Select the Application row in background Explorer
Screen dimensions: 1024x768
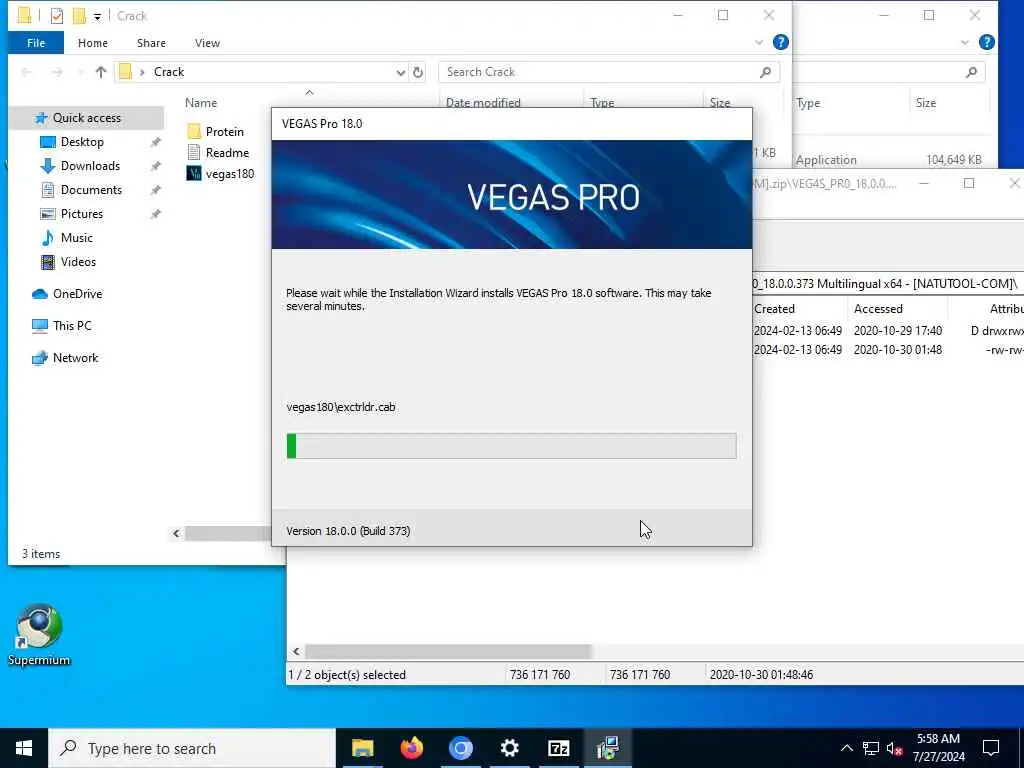888,160
